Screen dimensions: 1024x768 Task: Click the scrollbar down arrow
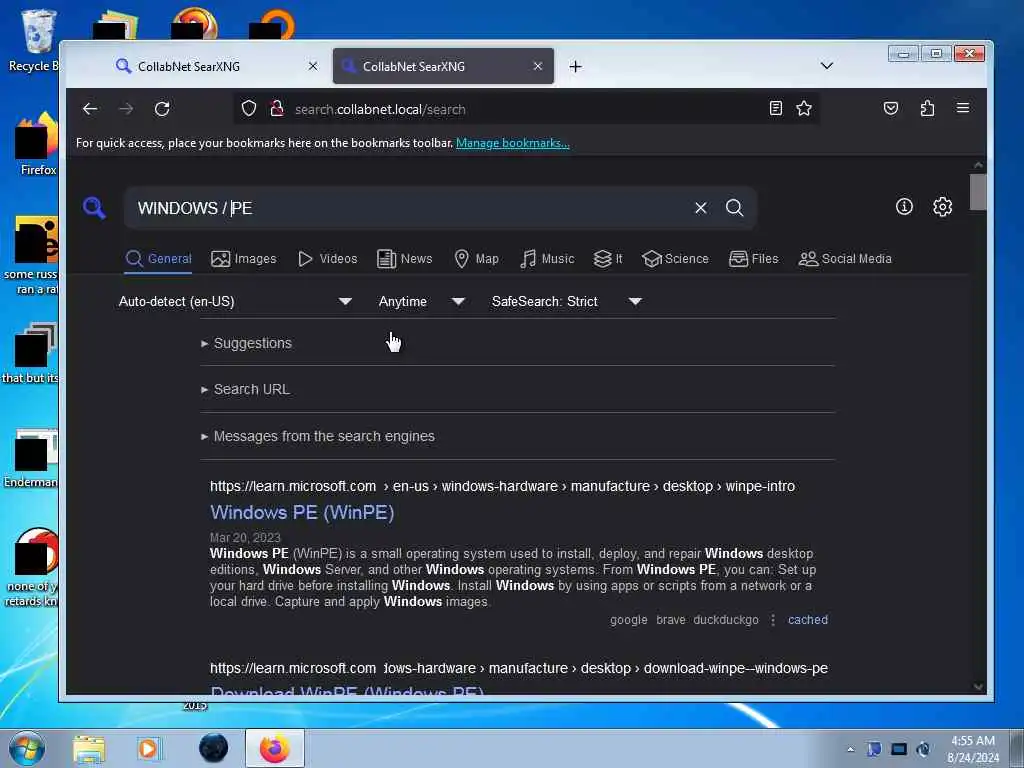pos(978,686)
